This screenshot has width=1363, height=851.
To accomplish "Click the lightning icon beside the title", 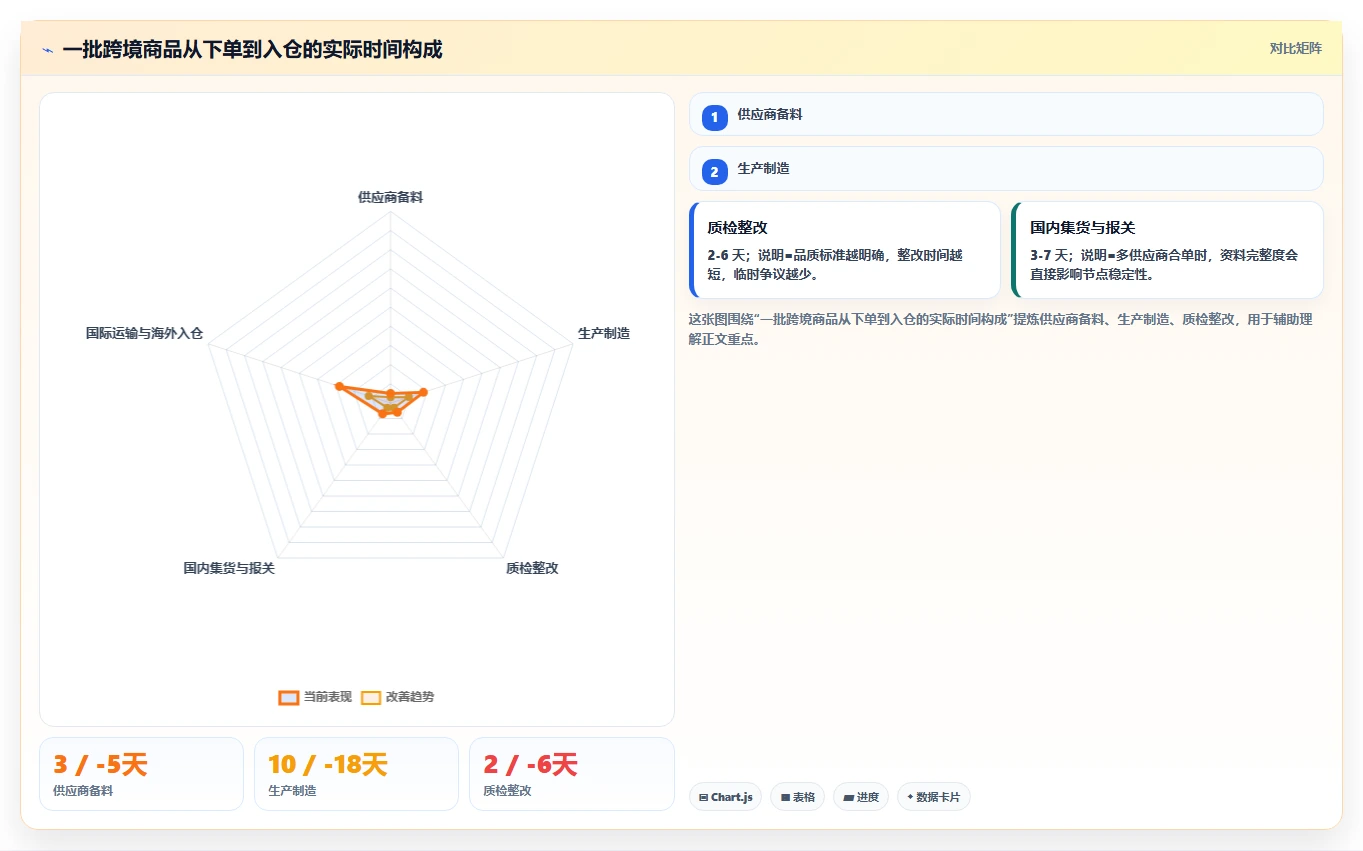I will (x=48, y=50).
